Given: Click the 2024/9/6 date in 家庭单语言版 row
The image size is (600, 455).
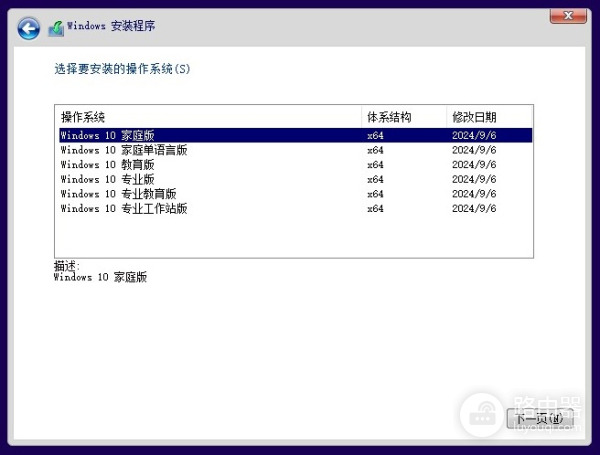Looking at the screenshot, I should [474, 150].
